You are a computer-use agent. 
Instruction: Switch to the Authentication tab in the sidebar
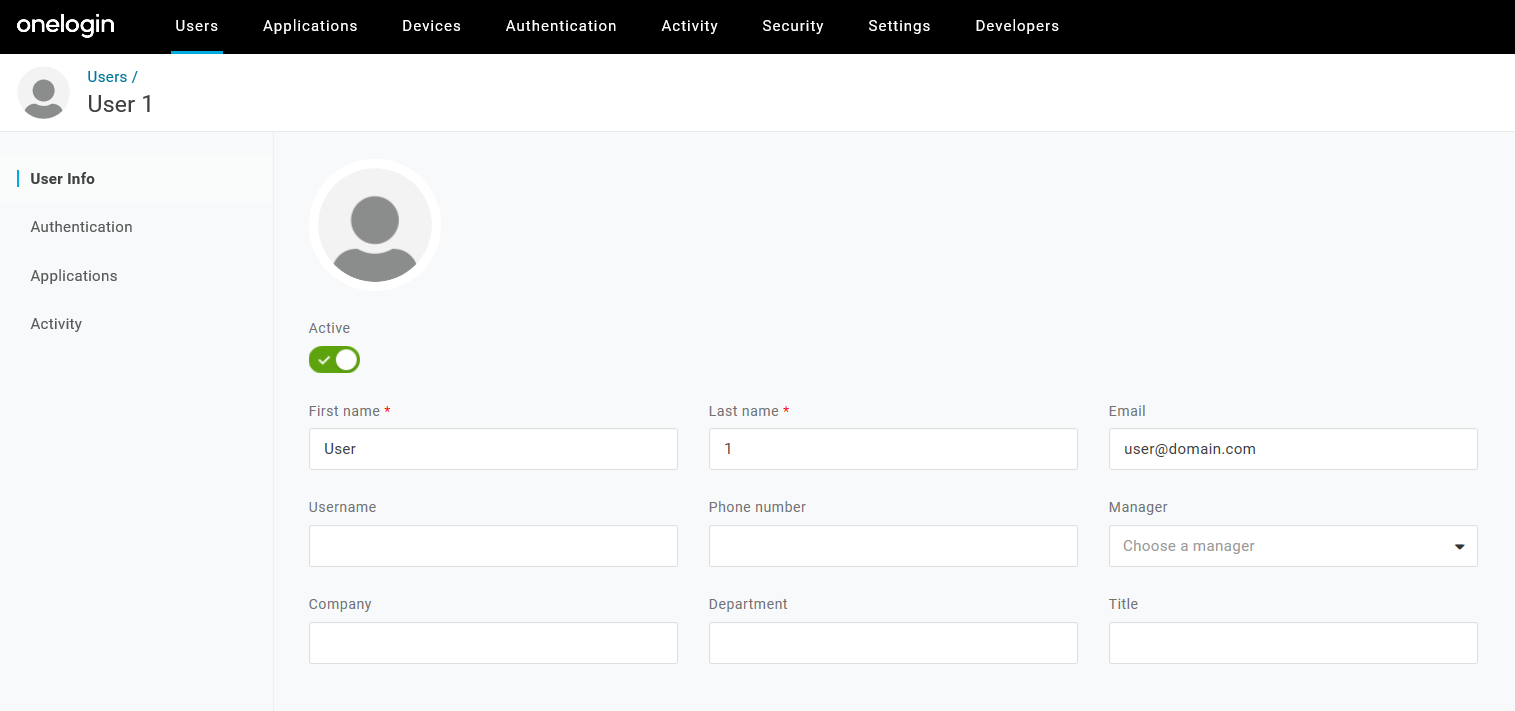tap(81, 227)
